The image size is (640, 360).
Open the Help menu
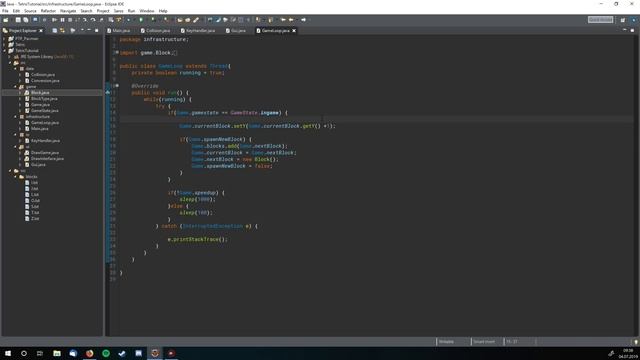(x=163, y=11)
